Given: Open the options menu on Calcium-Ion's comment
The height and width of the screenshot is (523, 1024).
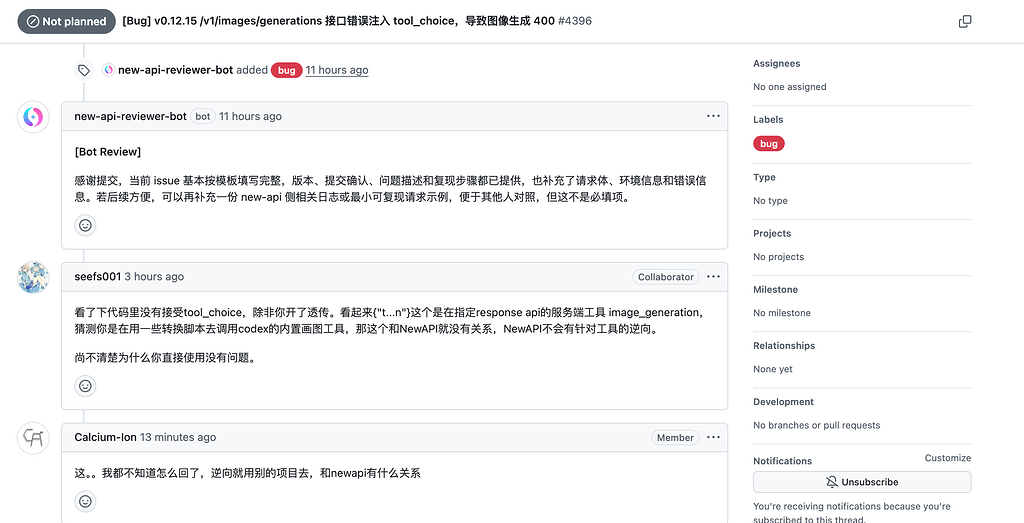Looking at the screenshot, I should click(x=713, y=437).
